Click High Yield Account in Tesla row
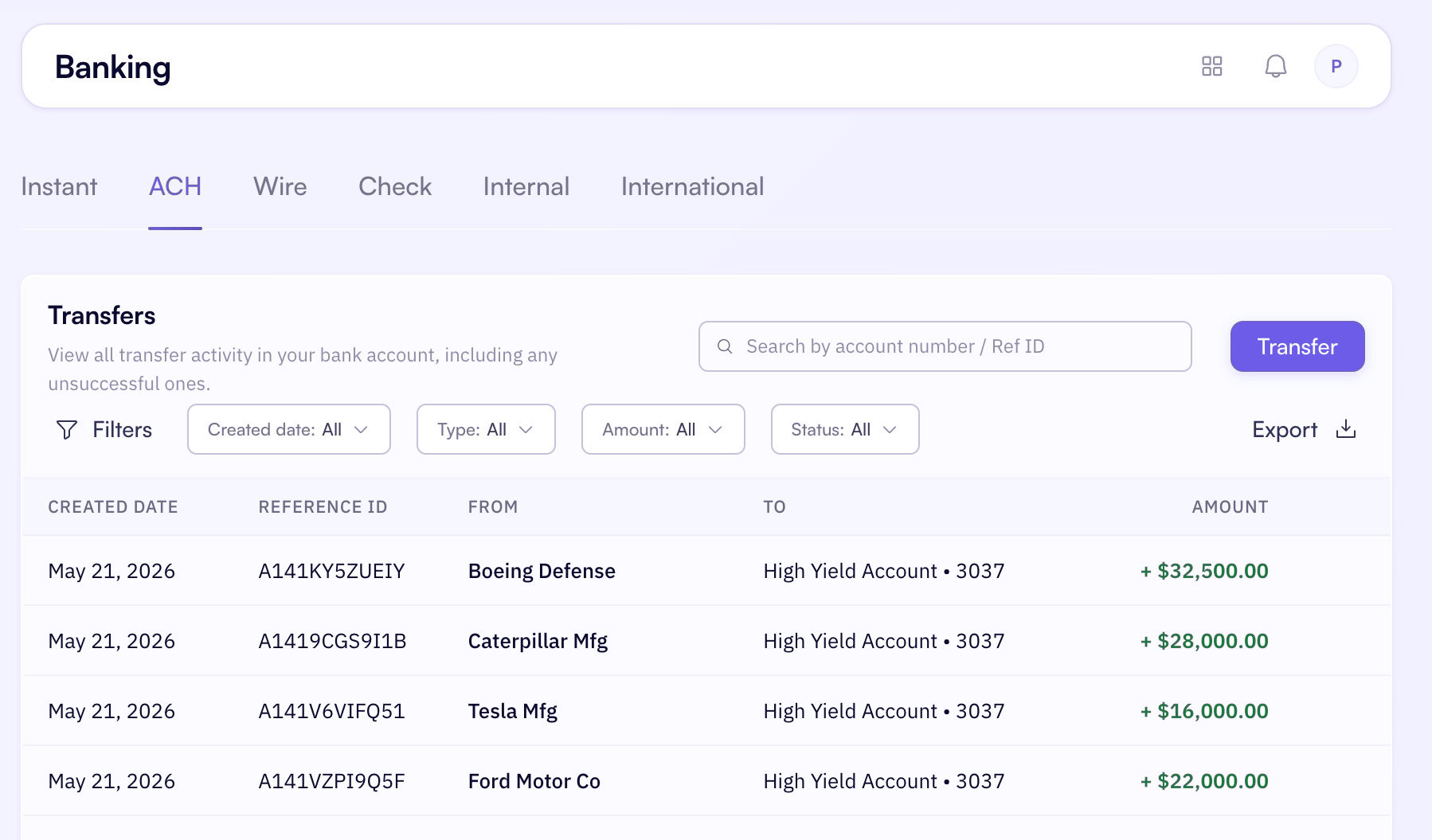Viewport: 1432px width, 840px height. (x=884, y=711)
